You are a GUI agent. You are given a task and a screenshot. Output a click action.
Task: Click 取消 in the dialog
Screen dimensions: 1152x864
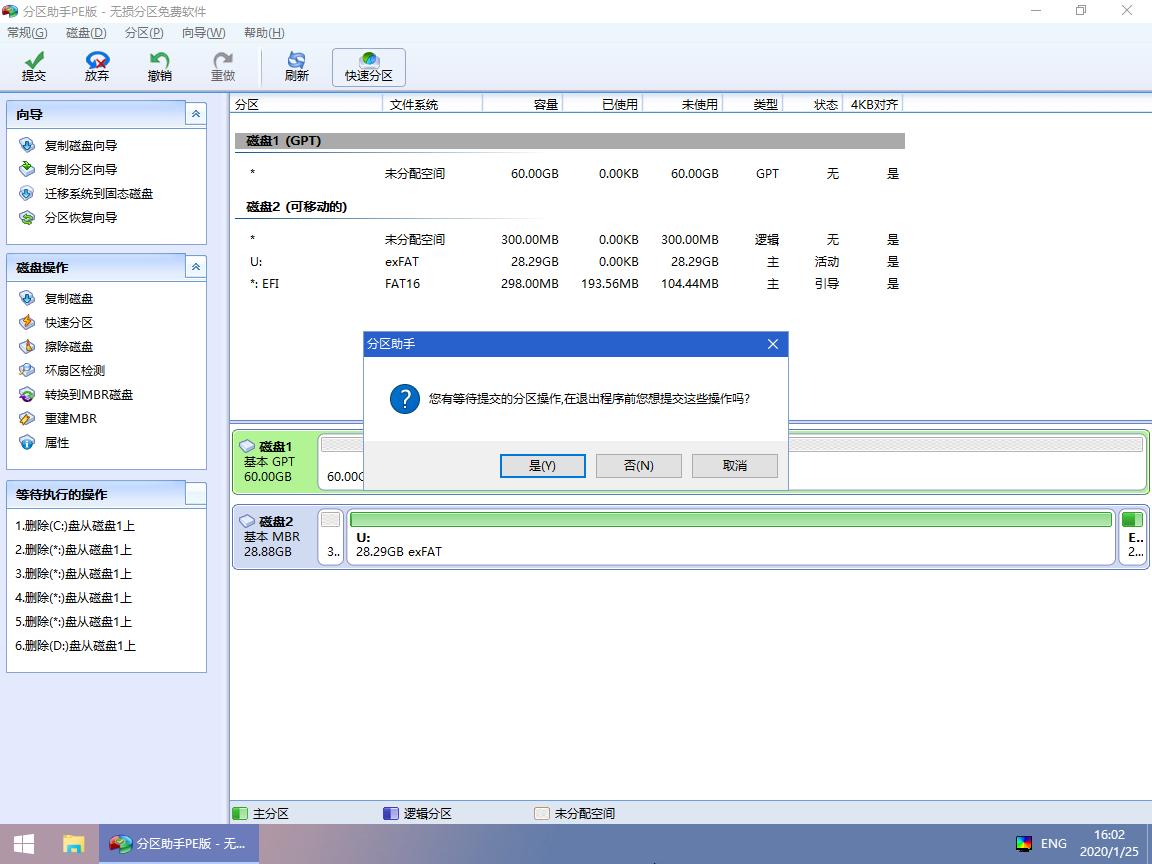click(x=735, y=465)
